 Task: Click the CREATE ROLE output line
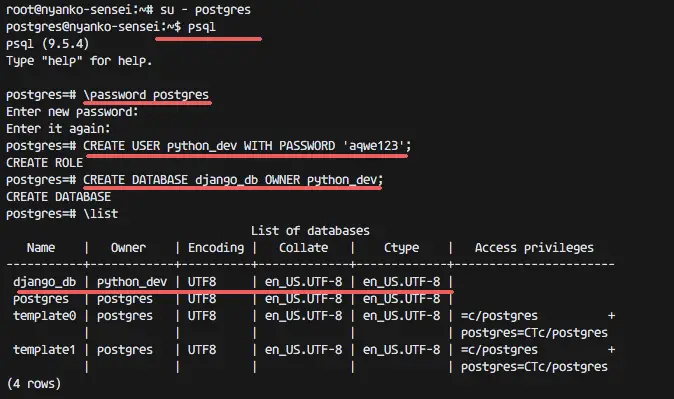tap(44, 163)
